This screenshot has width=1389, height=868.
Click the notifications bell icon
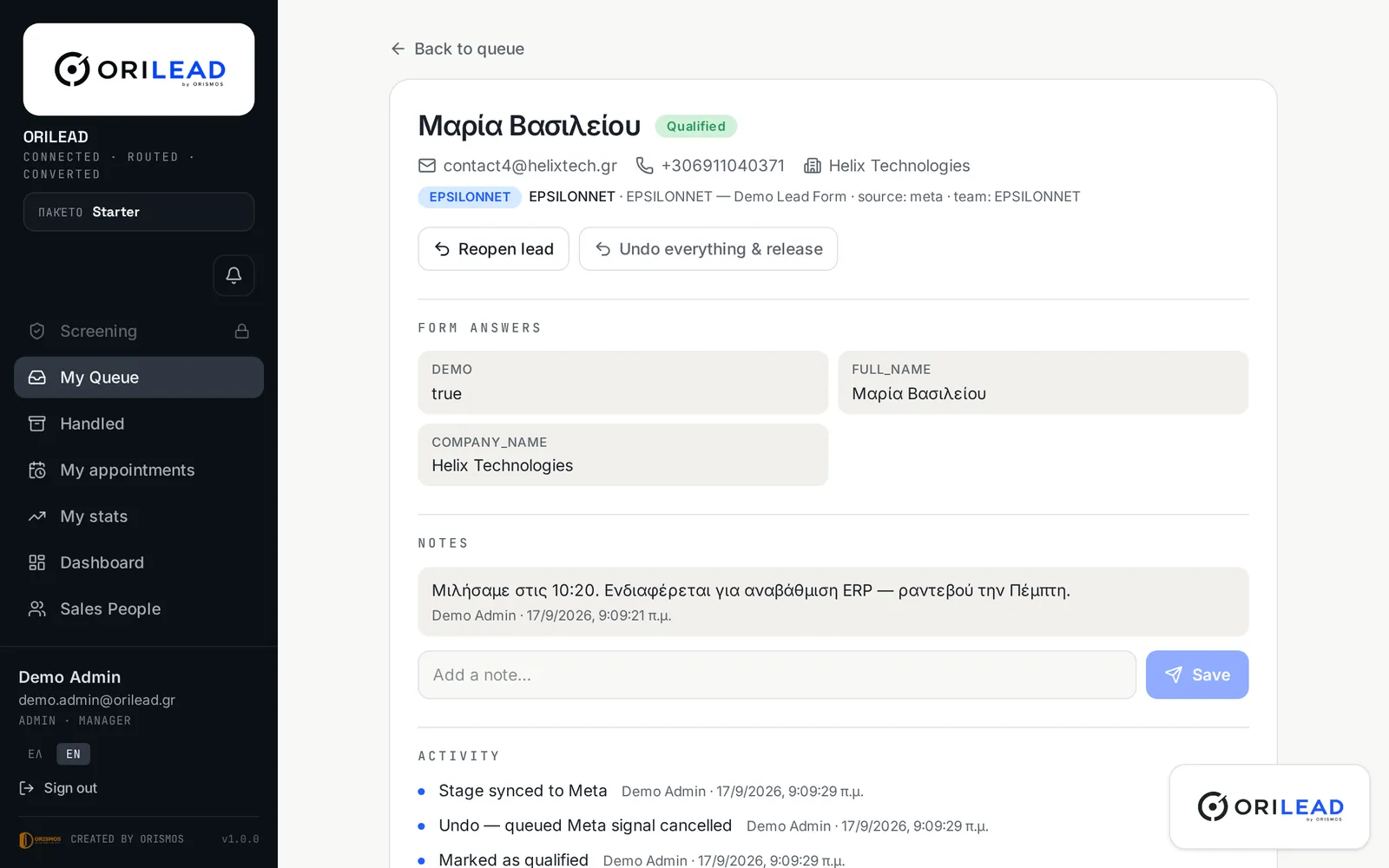(234, 275)
